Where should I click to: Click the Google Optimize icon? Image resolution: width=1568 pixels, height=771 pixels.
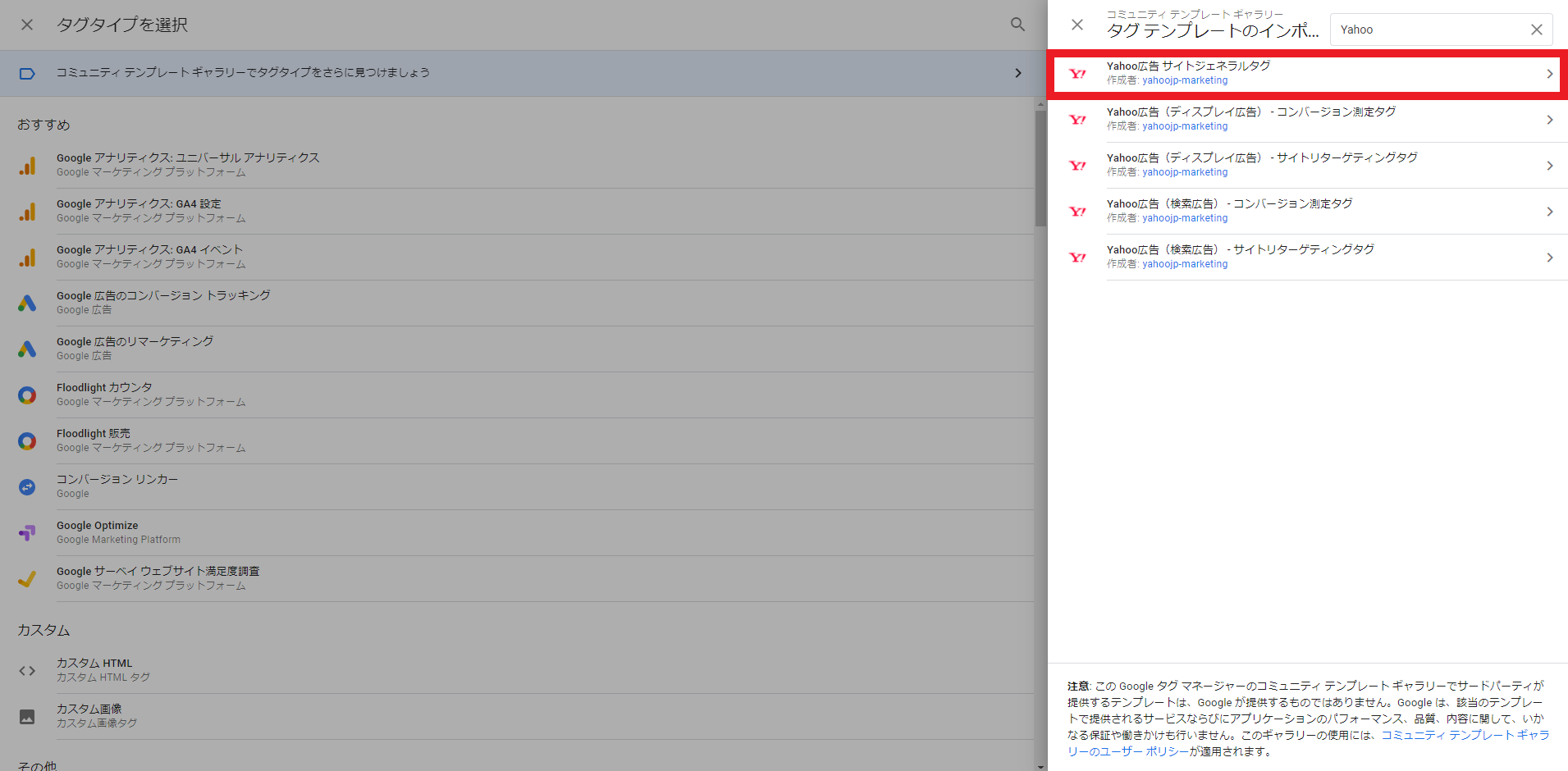point(27,533)
